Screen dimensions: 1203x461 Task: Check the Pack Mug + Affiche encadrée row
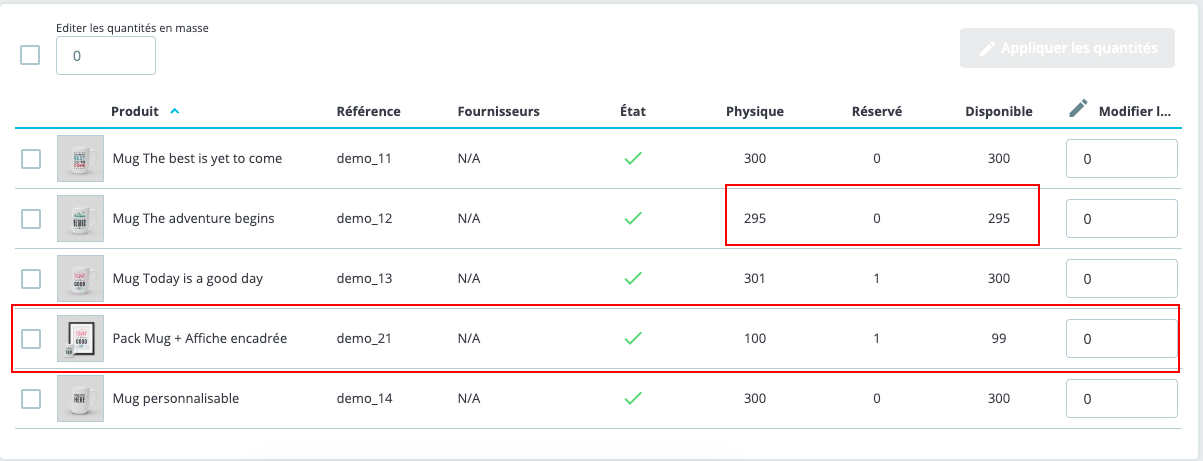(x=31, y=338)
